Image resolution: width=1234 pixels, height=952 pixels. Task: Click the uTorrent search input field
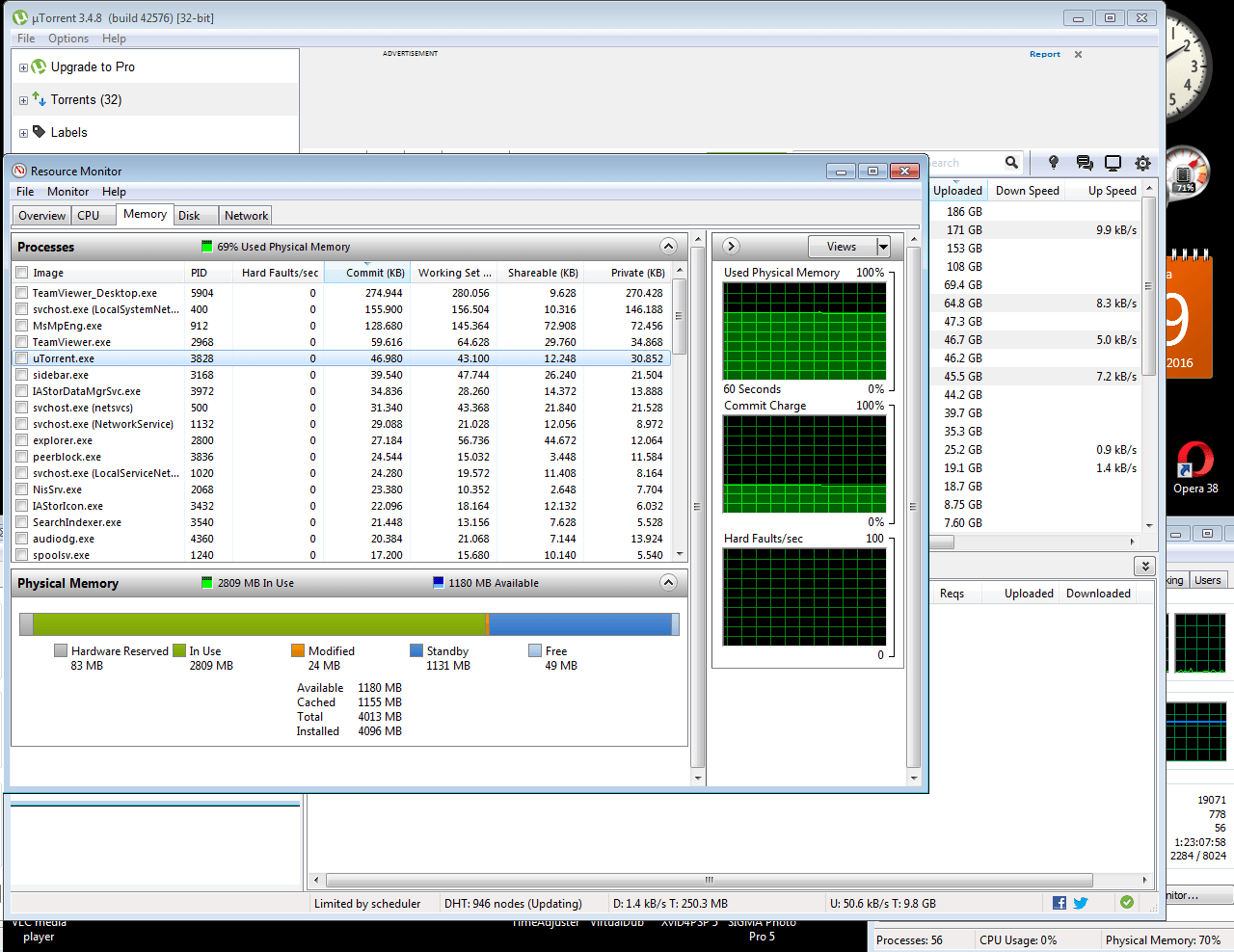point(964,163)
